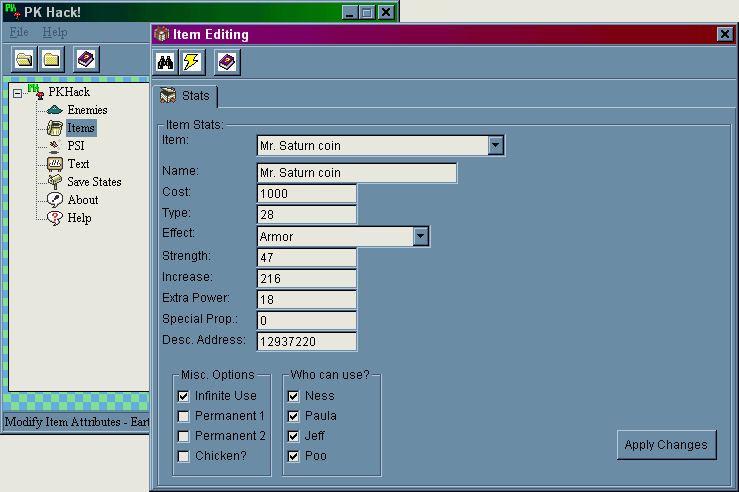Uncheck Paula in Who can use
Viewport: 739px width, 492px height.
tap(293, 416)
